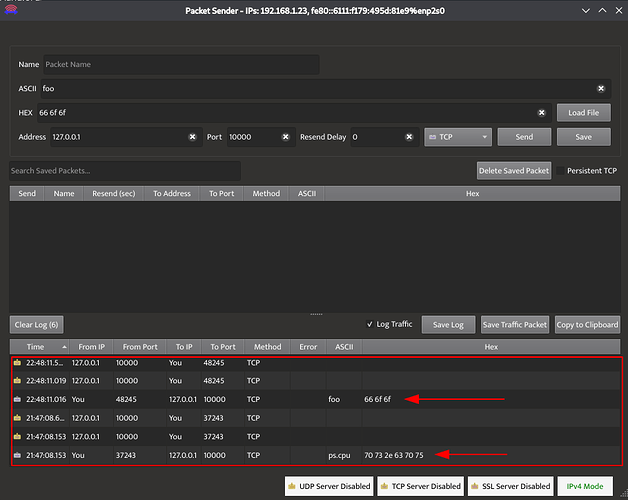Click the clear icon in the Address field
The image size is (628, 500).
click(x=192, y=137)
